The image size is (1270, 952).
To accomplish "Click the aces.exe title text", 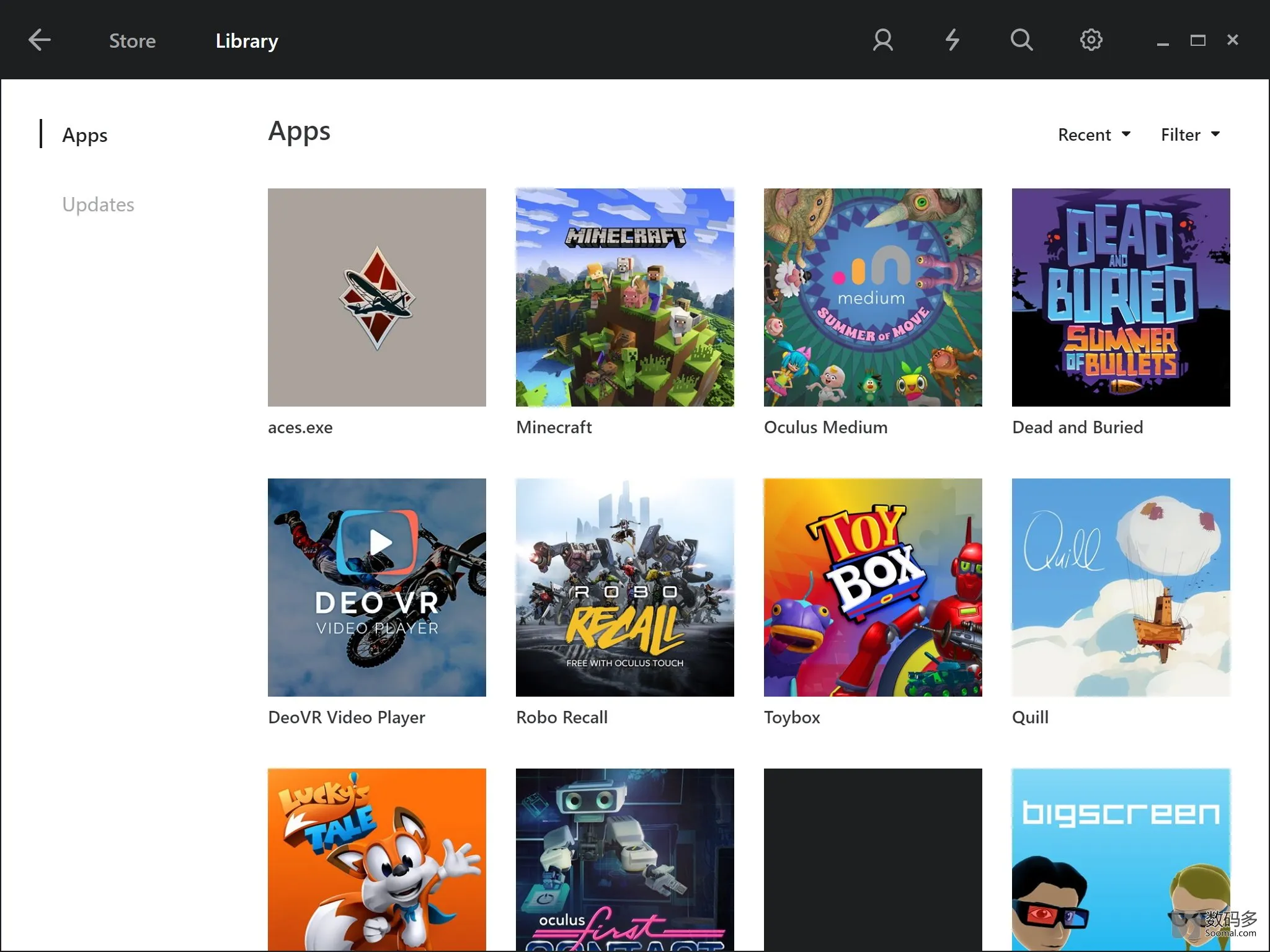I will [x=300, y=428].
